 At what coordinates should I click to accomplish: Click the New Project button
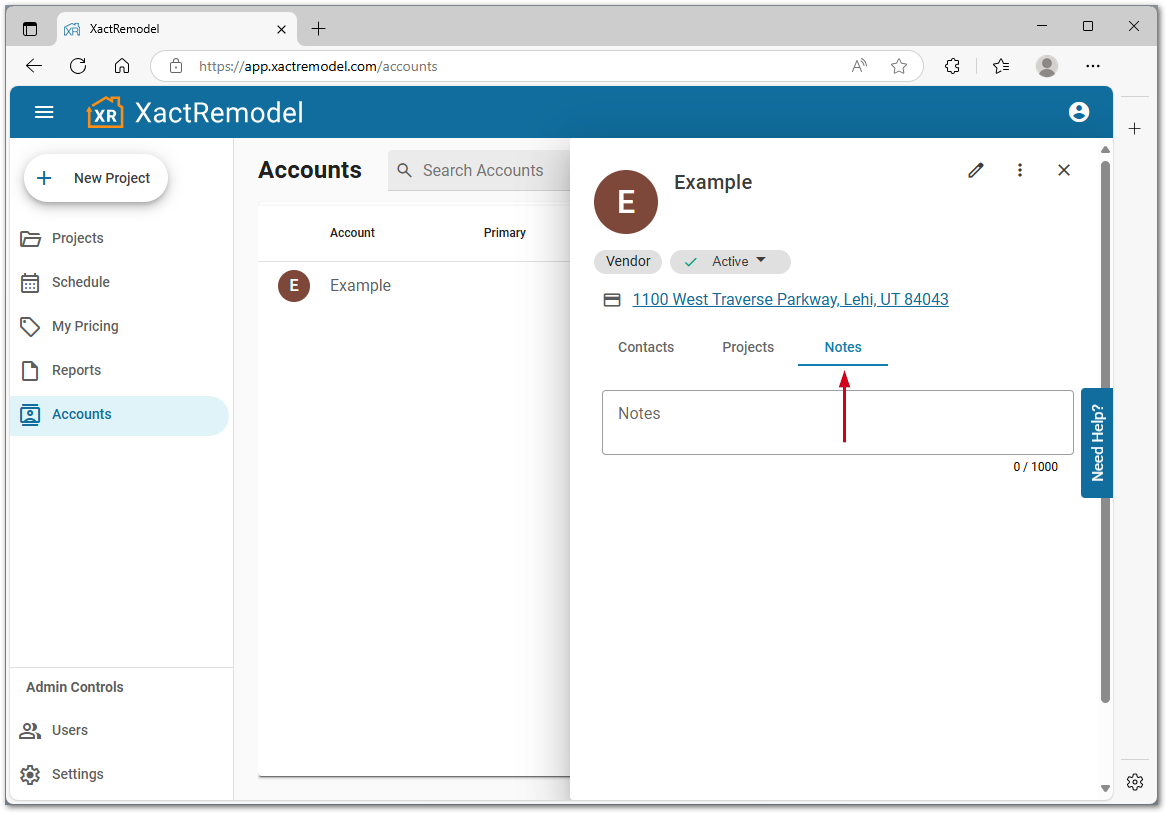coord(96,178)
